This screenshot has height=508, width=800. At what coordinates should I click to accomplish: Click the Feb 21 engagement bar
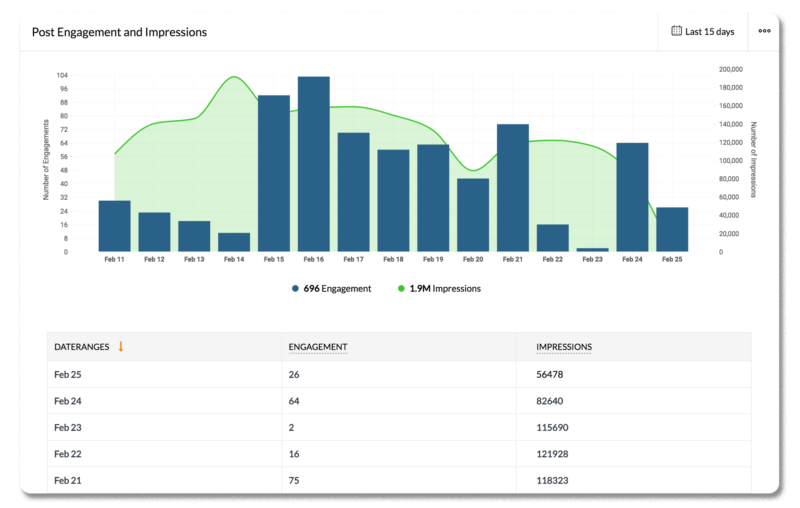(512, 187)
